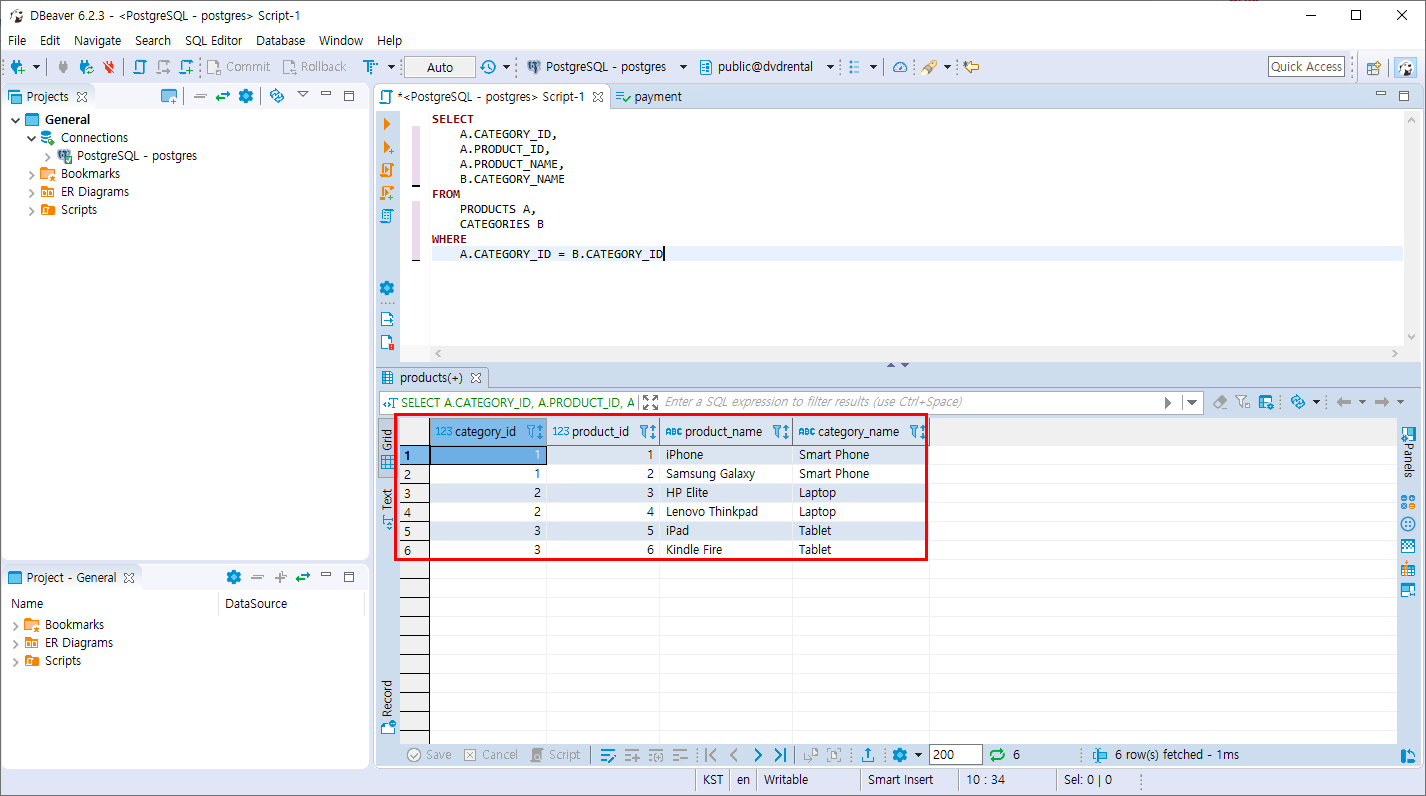The height and width of the screenshot is (796, 1426).
Task: Select Lenovo Thinkpad cell in results
Action: click(726, 512)
